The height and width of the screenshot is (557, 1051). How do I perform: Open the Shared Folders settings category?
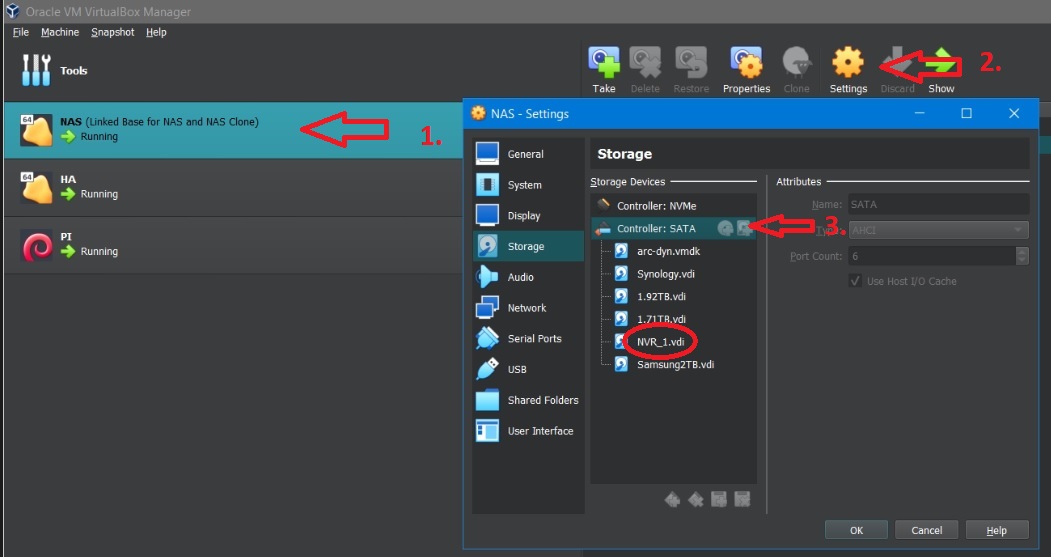pos(528,400)
